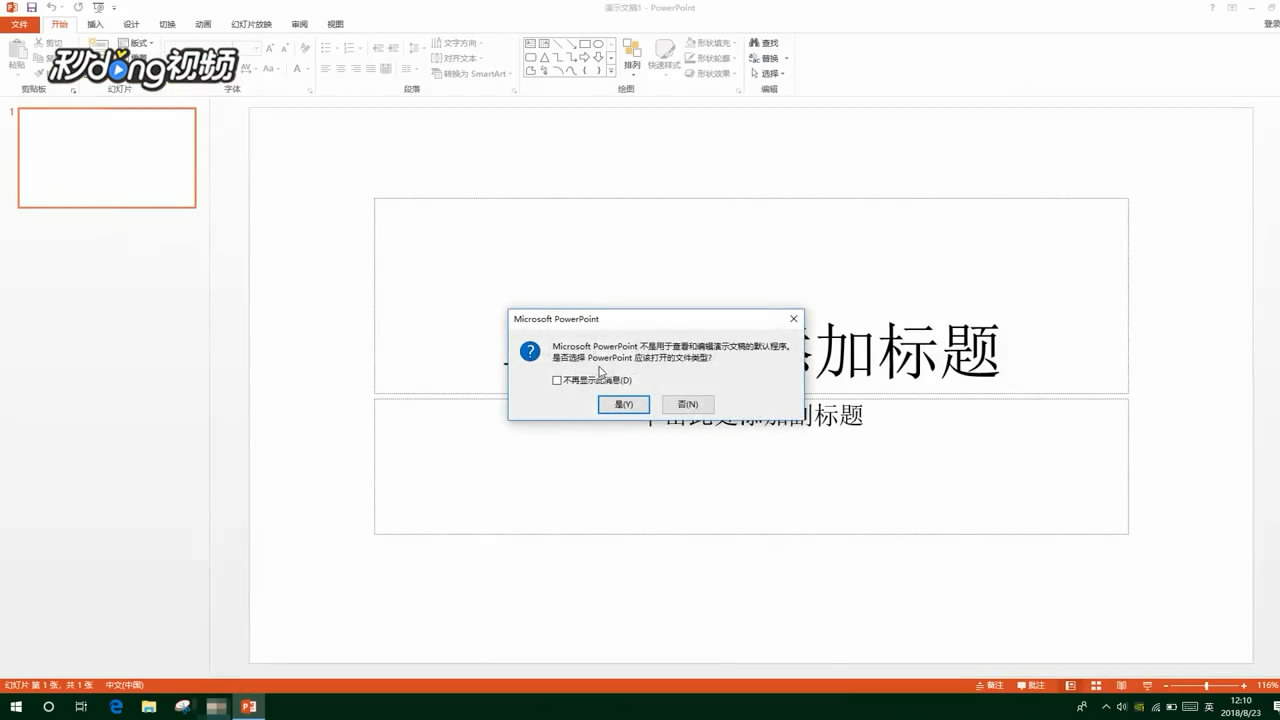
Task: Click 转换为 SmartArt
Action: pos(472,74)
